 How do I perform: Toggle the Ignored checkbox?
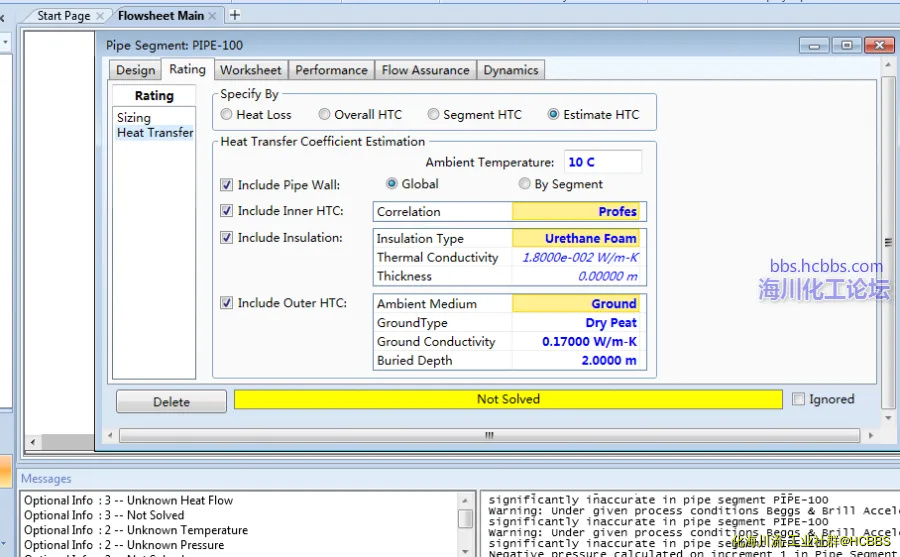(x=798, y=399)
